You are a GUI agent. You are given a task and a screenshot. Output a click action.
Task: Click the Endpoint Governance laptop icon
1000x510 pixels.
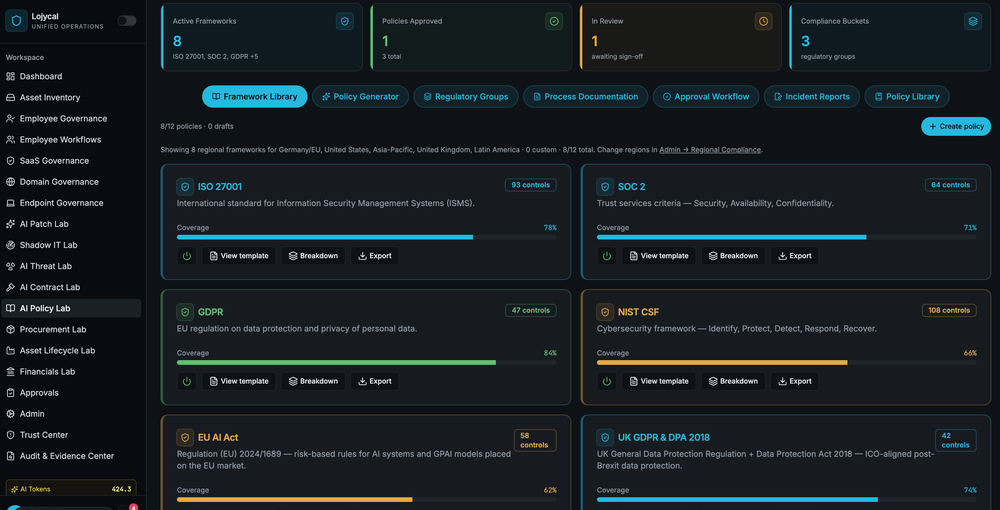[x=10, y=203]
